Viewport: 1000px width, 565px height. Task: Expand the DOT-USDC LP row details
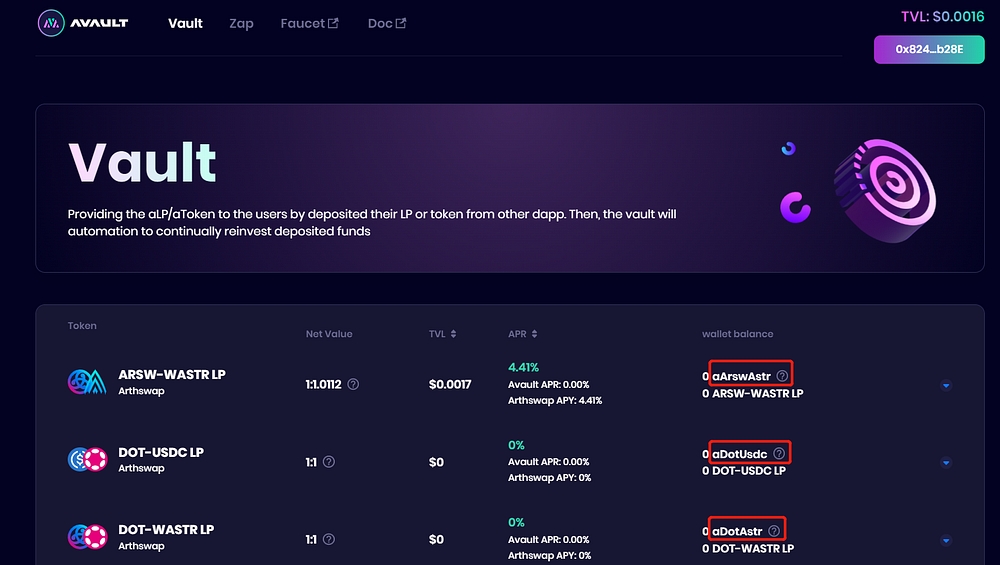pyautogui.click(x=946, y=462)
